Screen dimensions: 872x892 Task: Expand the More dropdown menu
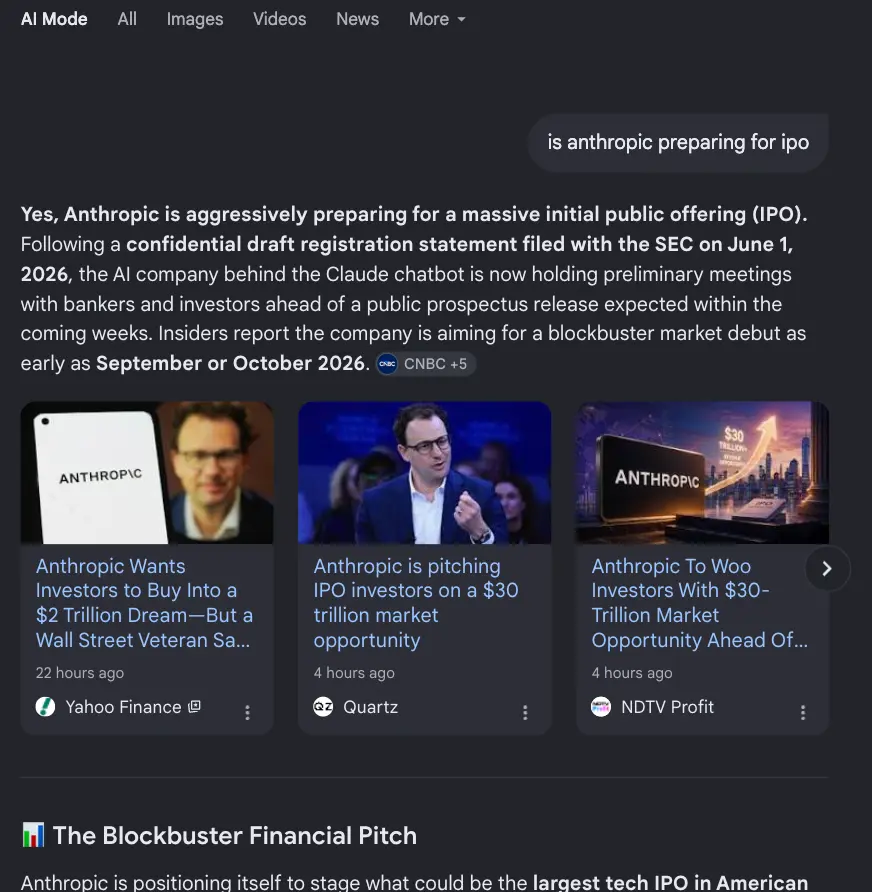tap(437, 19)
